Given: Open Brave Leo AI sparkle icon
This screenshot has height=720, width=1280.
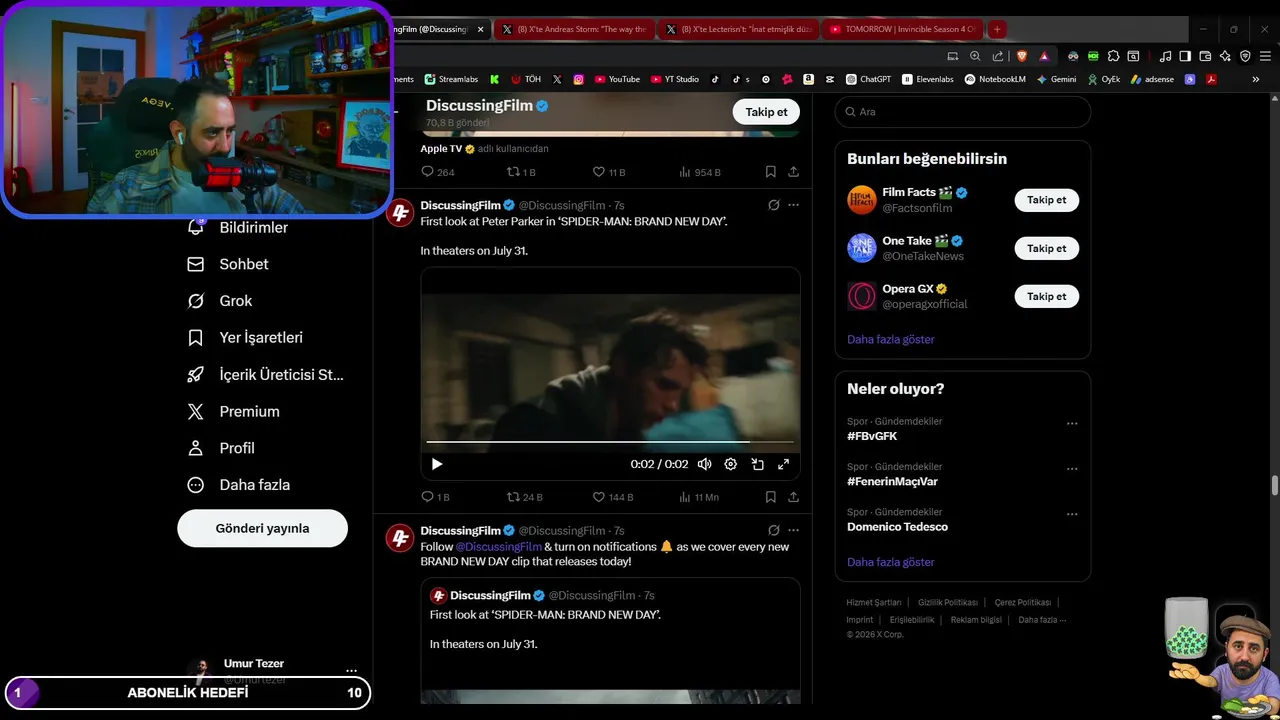Looking at the screenshot, I should [x=1225, y=56].
